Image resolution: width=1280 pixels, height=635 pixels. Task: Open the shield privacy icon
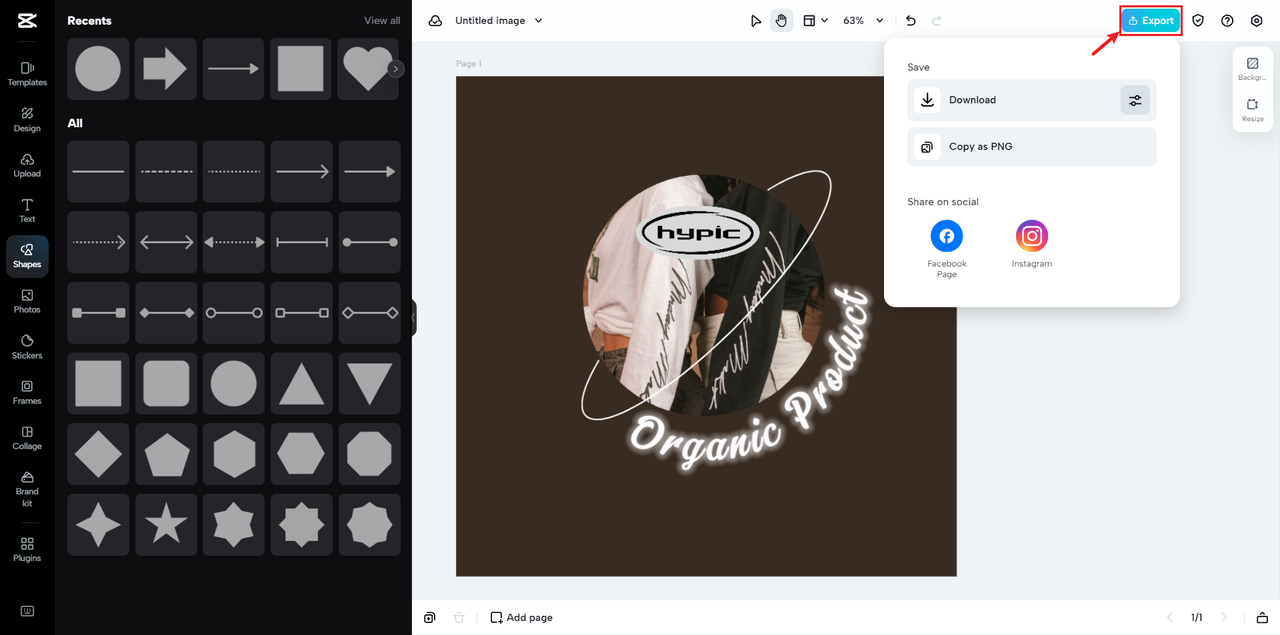click(1198, 20)
